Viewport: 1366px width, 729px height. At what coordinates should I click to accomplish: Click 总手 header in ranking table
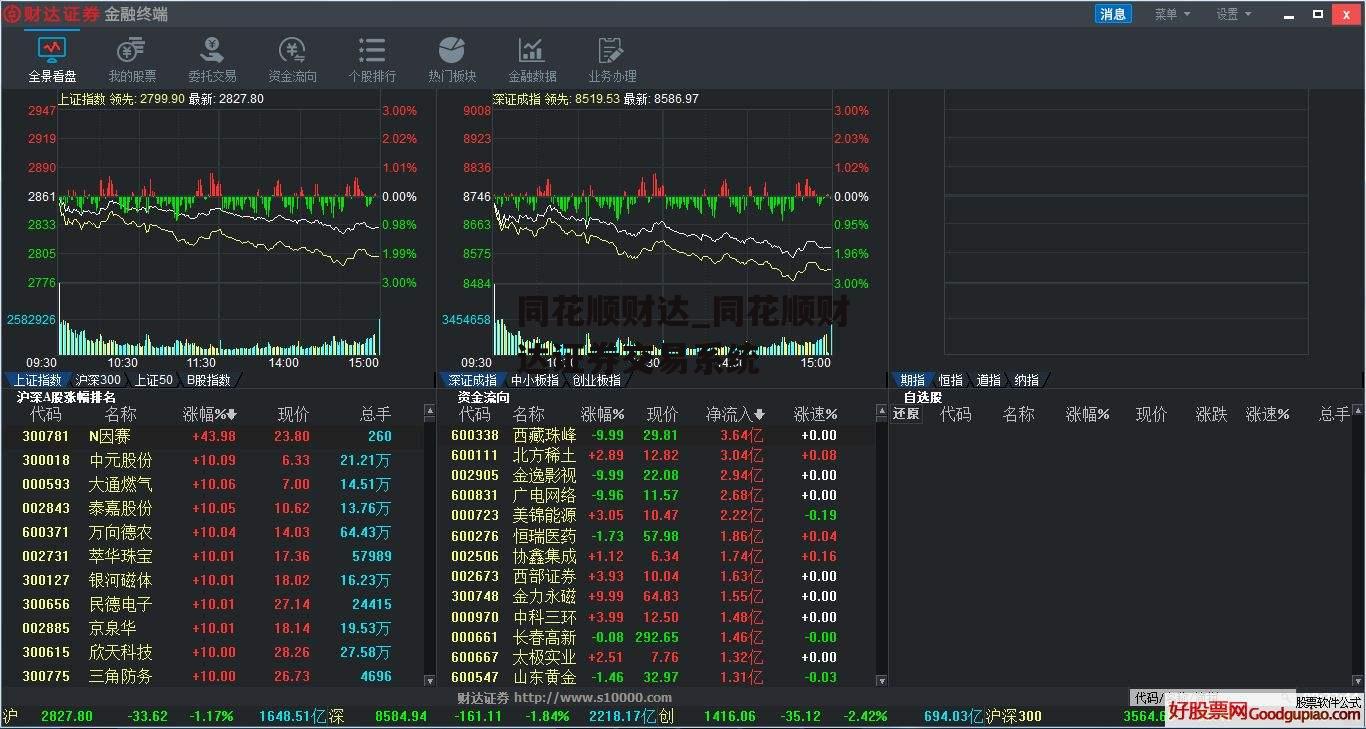(375, 414)
